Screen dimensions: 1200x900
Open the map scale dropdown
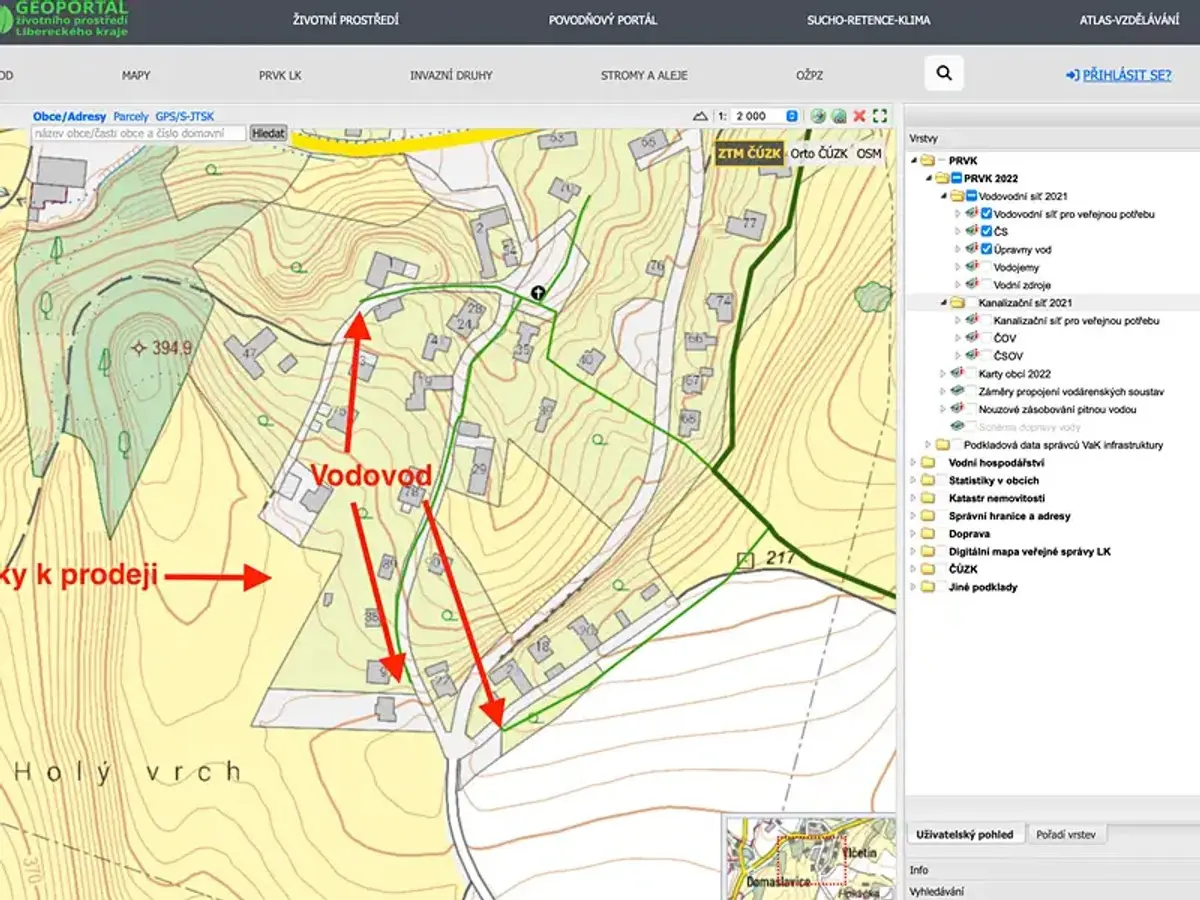coord(792,116)
